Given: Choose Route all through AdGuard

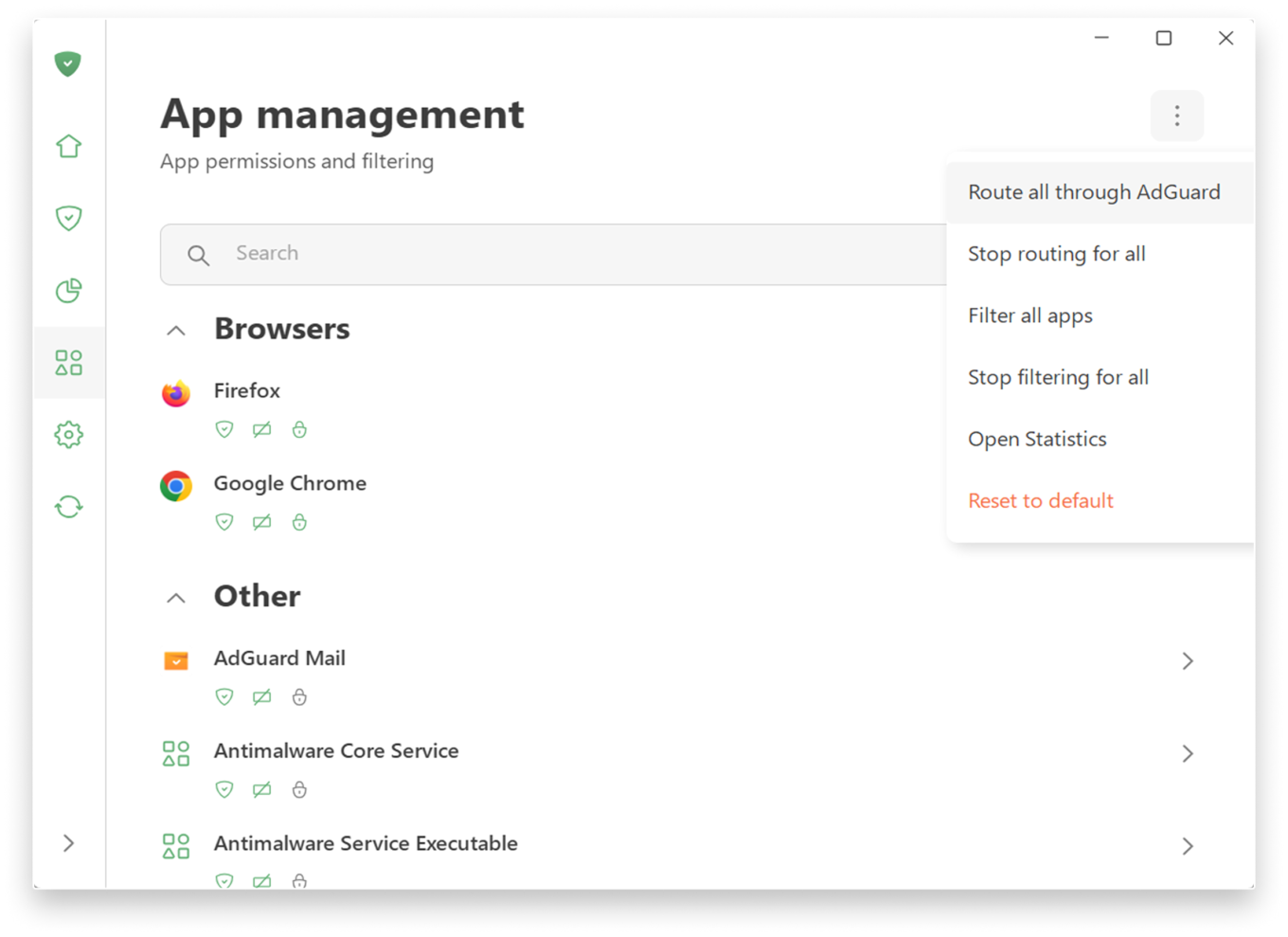Looking at the screenshot, I should tap(1100, 192).
